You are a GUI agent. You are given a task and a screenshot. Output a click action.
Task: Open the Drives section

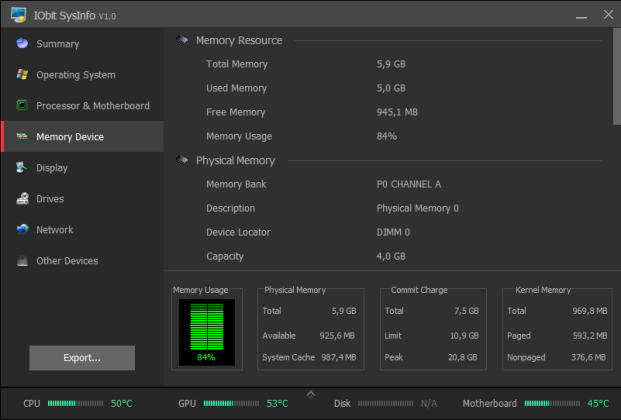point(82,198)
